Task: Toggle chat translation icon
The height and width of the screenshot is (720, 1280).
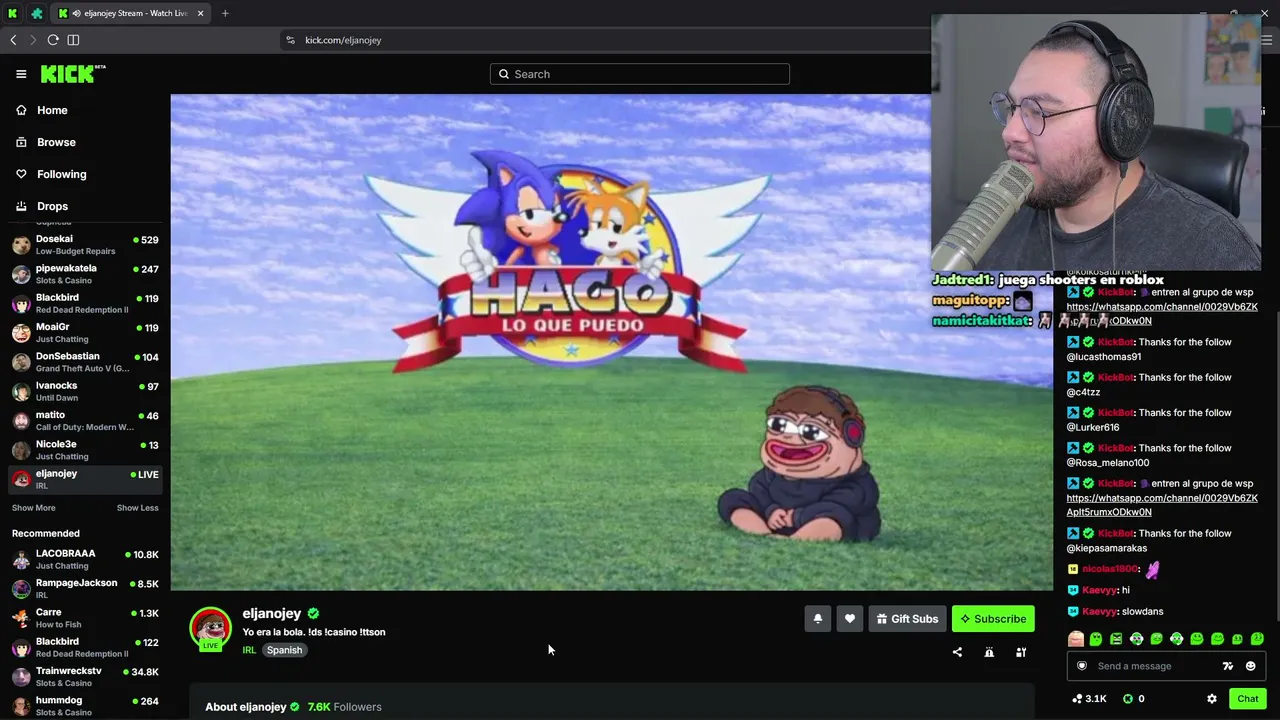Action: click(1228, 666)
